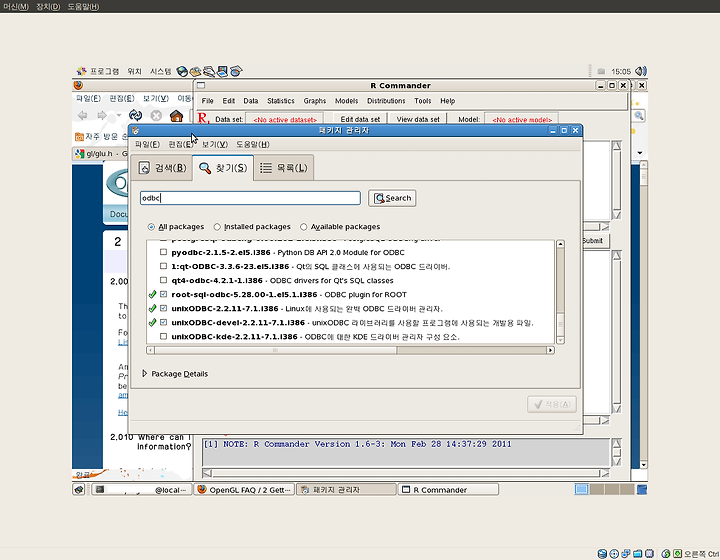Click the No active model button

[522, 119]
